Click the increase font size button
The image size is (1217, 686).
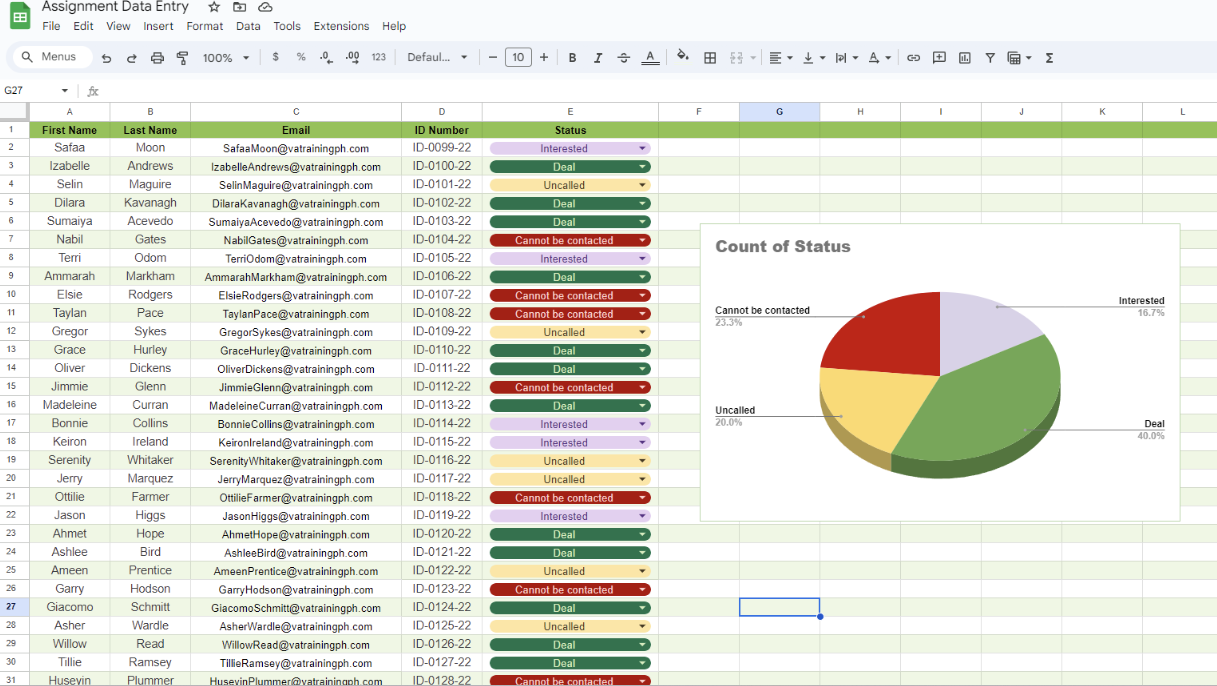[x=544, y=58]
